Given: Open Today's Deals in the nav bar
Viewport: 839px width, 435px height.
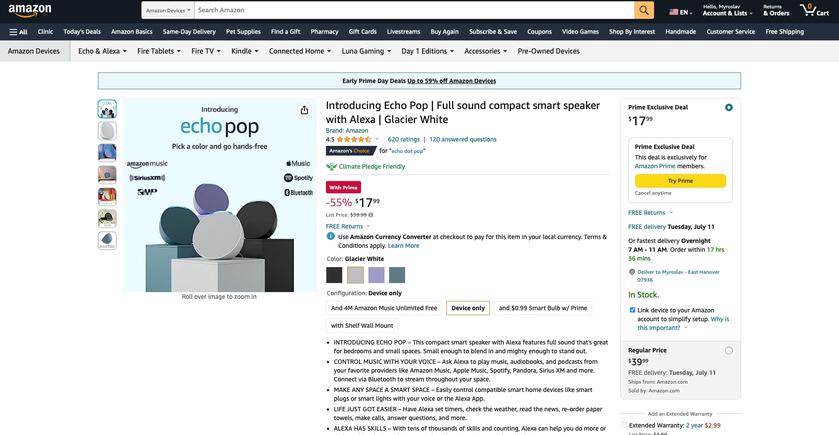Looking at the screenshot, I should point(82,31).
